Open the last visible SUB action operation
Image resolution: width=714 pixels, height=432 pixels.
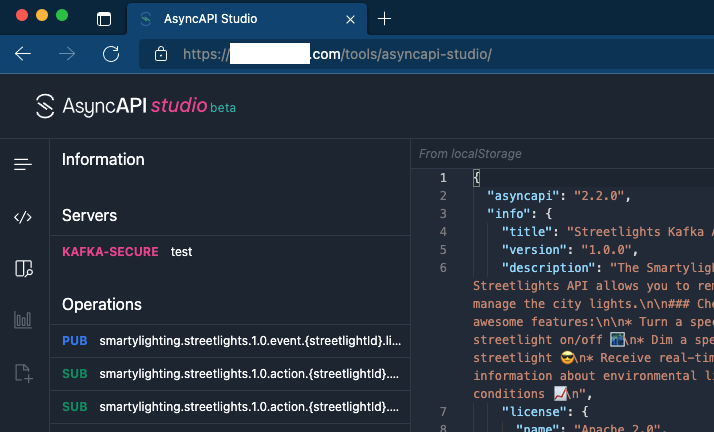click(x=230, y=407)
